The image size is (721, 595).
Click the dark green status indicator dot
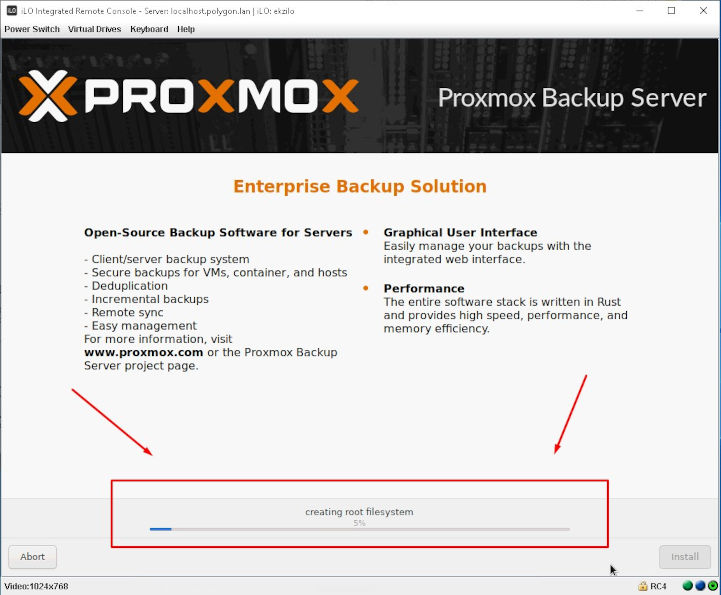click(688, 586)
